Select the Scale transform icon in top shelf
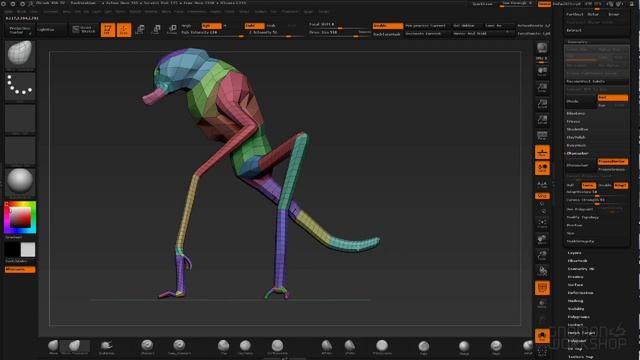This screenshot has height=360, width=640. [x=156, y=30]
